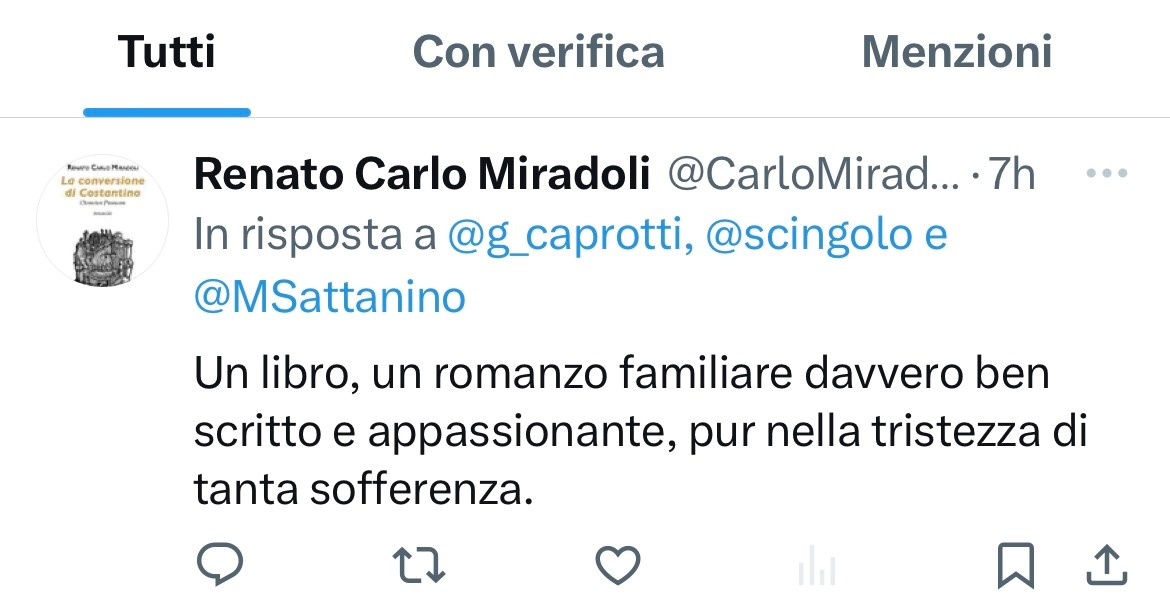Switch to the Tutti tab
Viewport: 1170px width, 615px height.
[167, 52]
